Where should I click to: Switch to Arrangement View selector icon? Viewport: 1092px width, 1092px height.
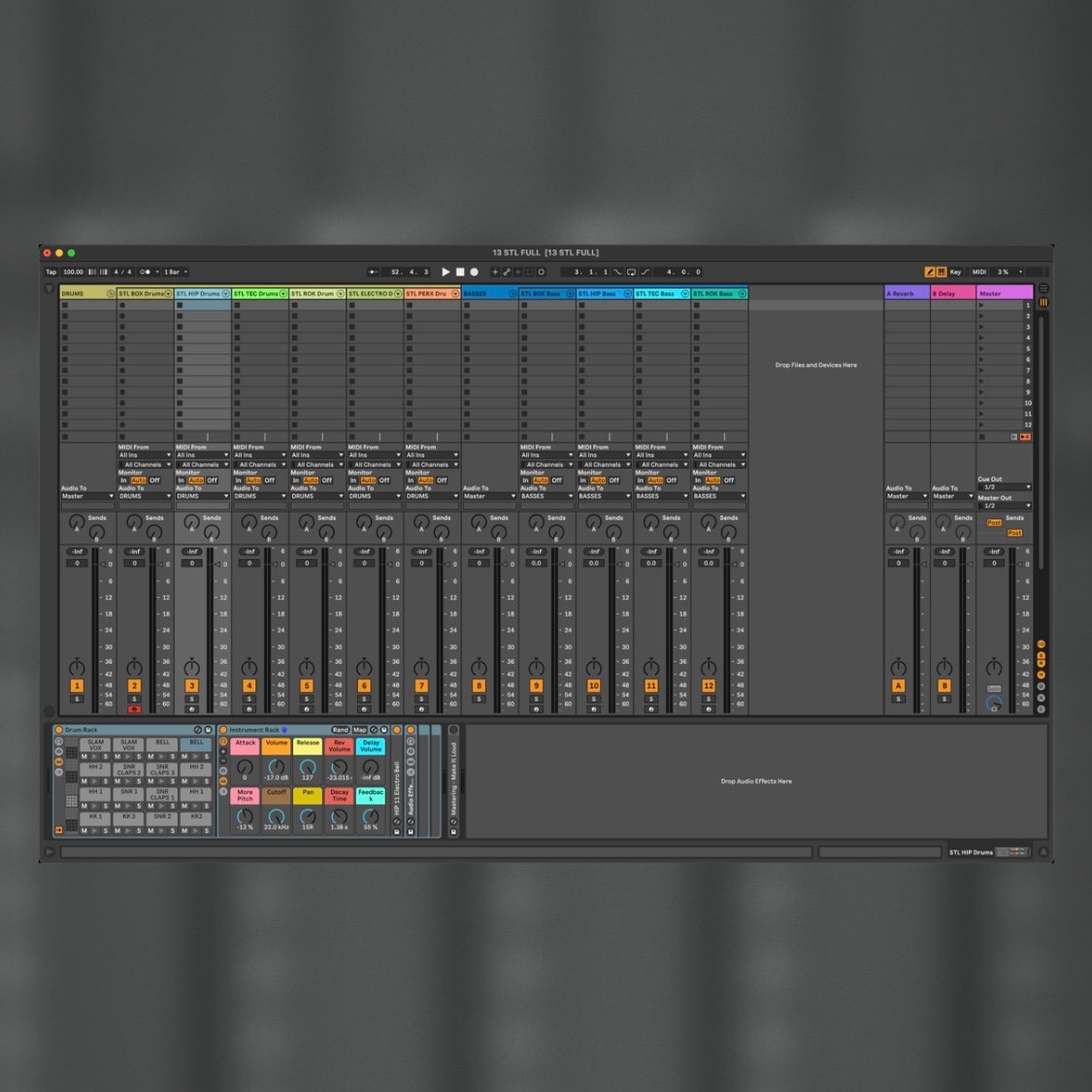point(1043,287)
